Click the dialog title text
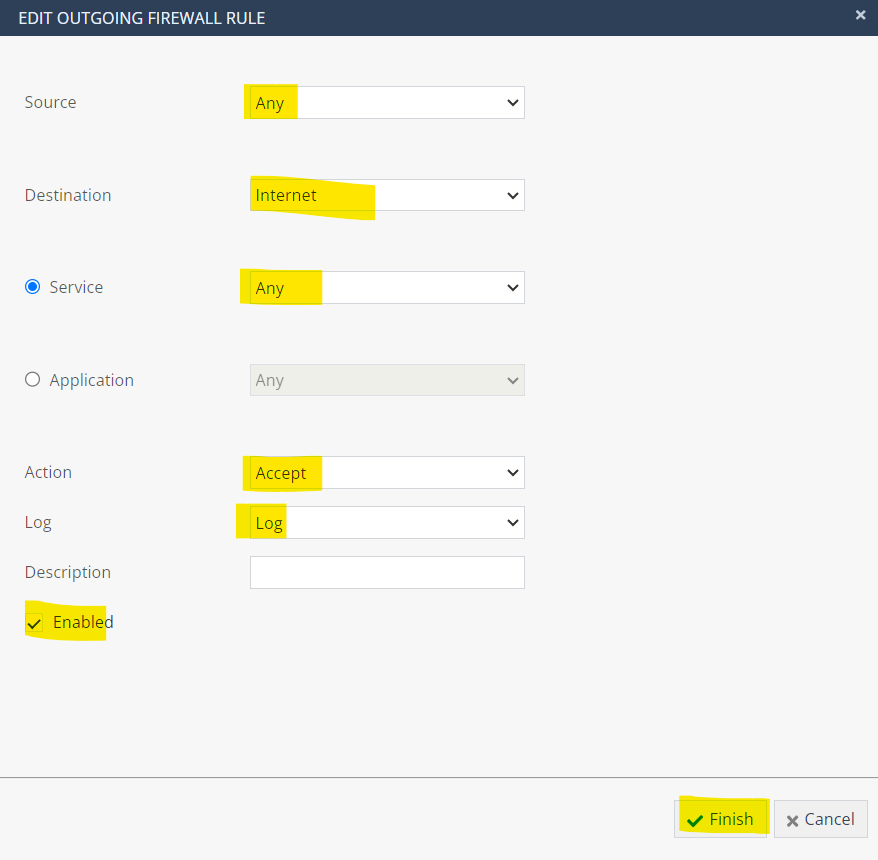878x860 pixels. [x=142, y=18]
